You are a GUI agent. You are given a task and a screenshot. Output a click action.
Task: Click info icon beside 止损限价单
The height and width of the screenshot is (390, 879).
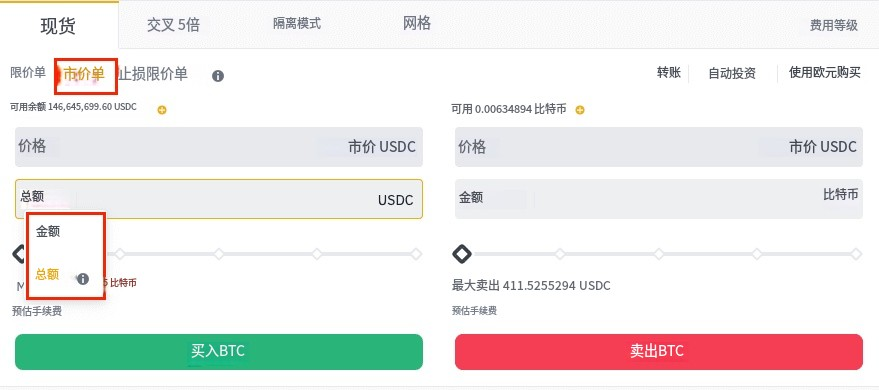click(218, 76)
